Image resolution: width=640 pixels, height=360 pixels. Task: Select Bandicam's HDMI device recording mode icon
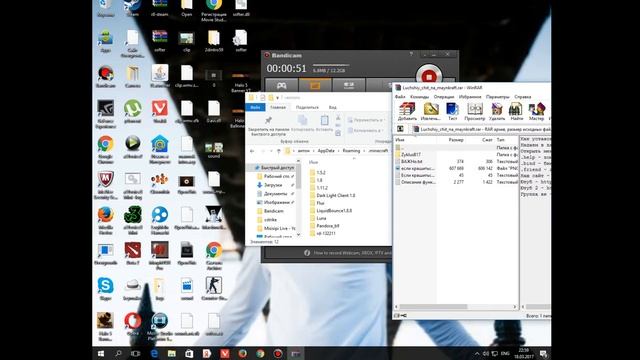point(349,86)
